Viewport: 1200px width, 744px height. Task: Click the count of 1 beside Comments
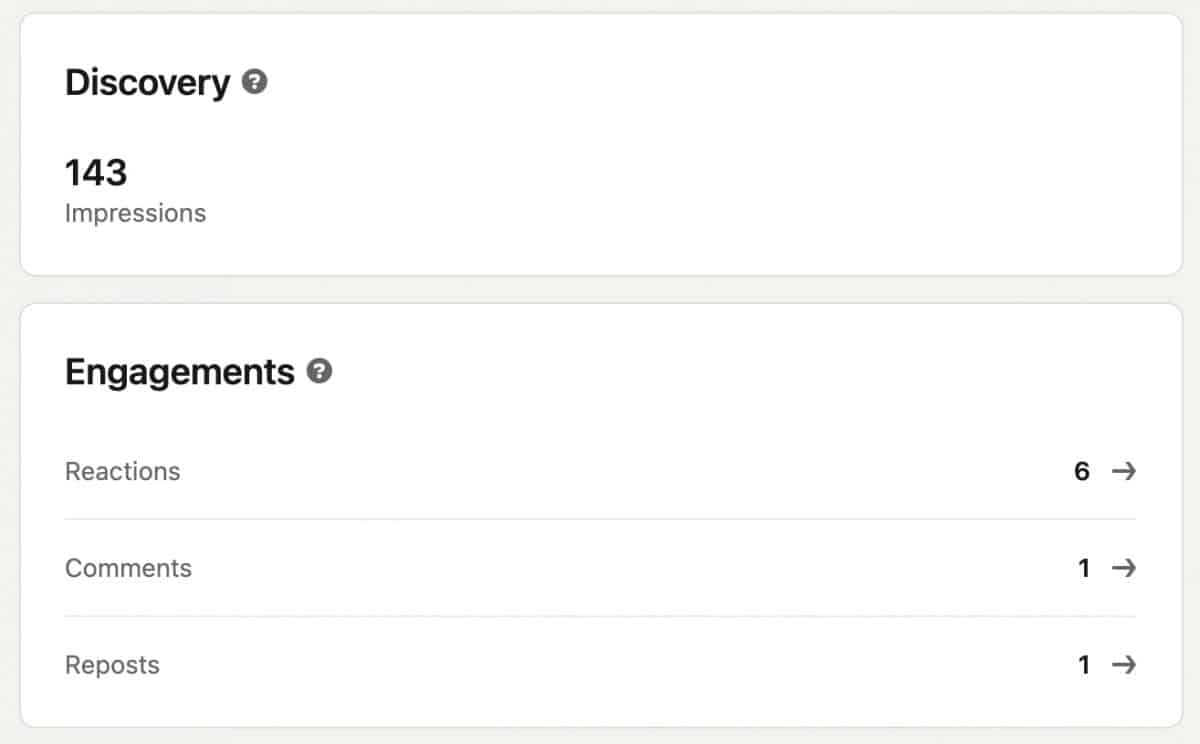(x=1084, y=568)
